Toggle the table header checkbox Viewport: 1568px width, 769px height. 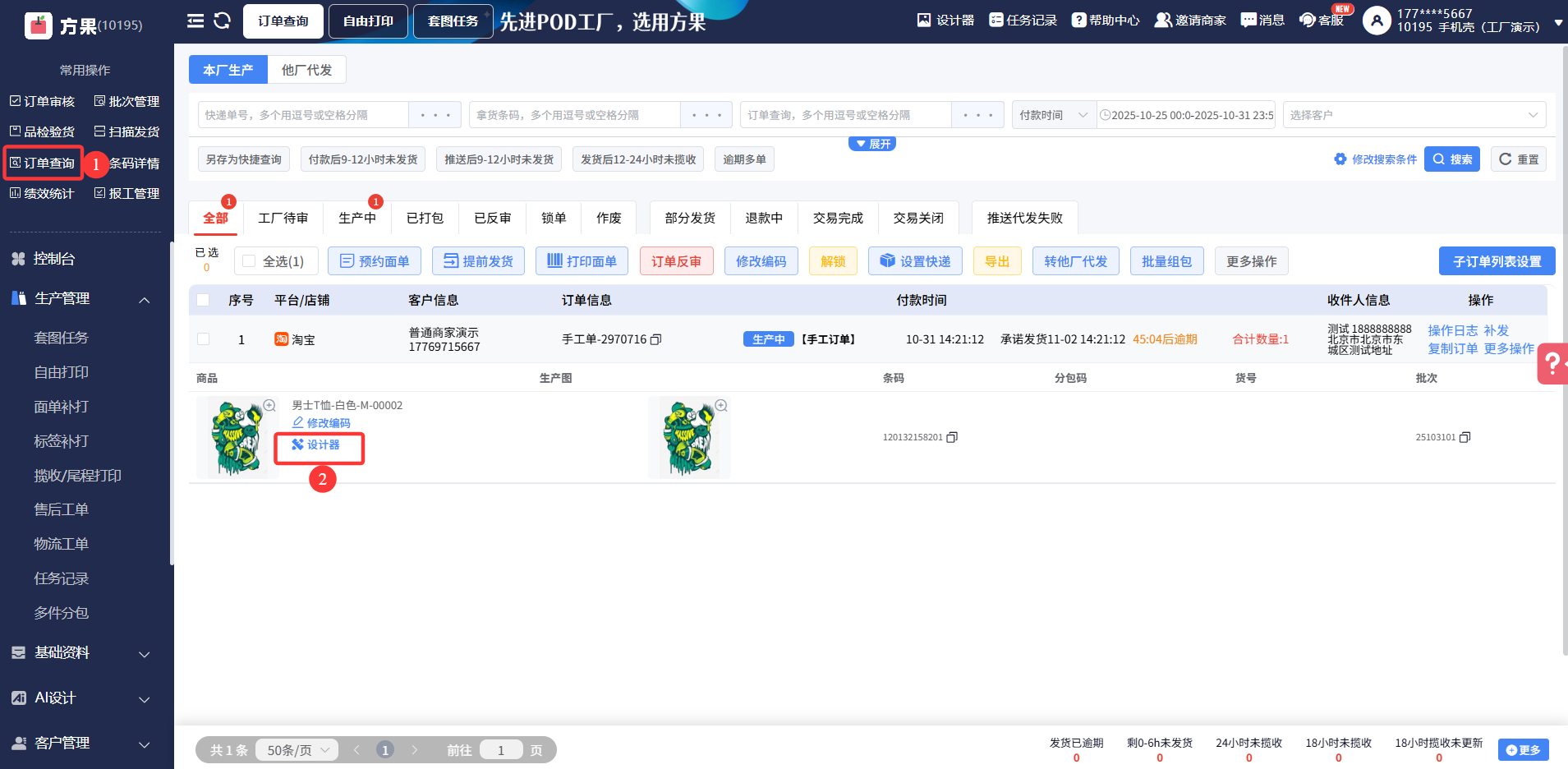pyautogui.click(x=204, y=300)
